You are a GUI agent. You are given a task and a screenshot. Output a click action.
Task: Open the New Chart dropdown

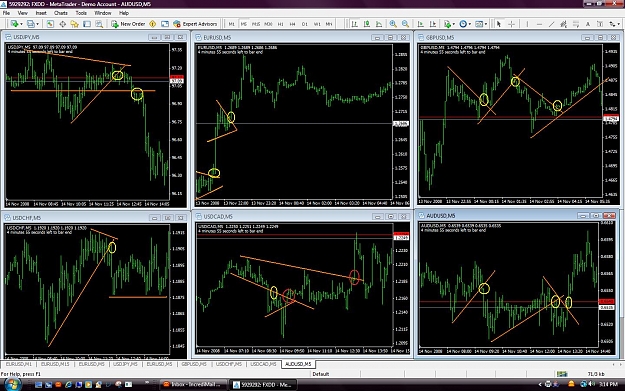(17, 24)
